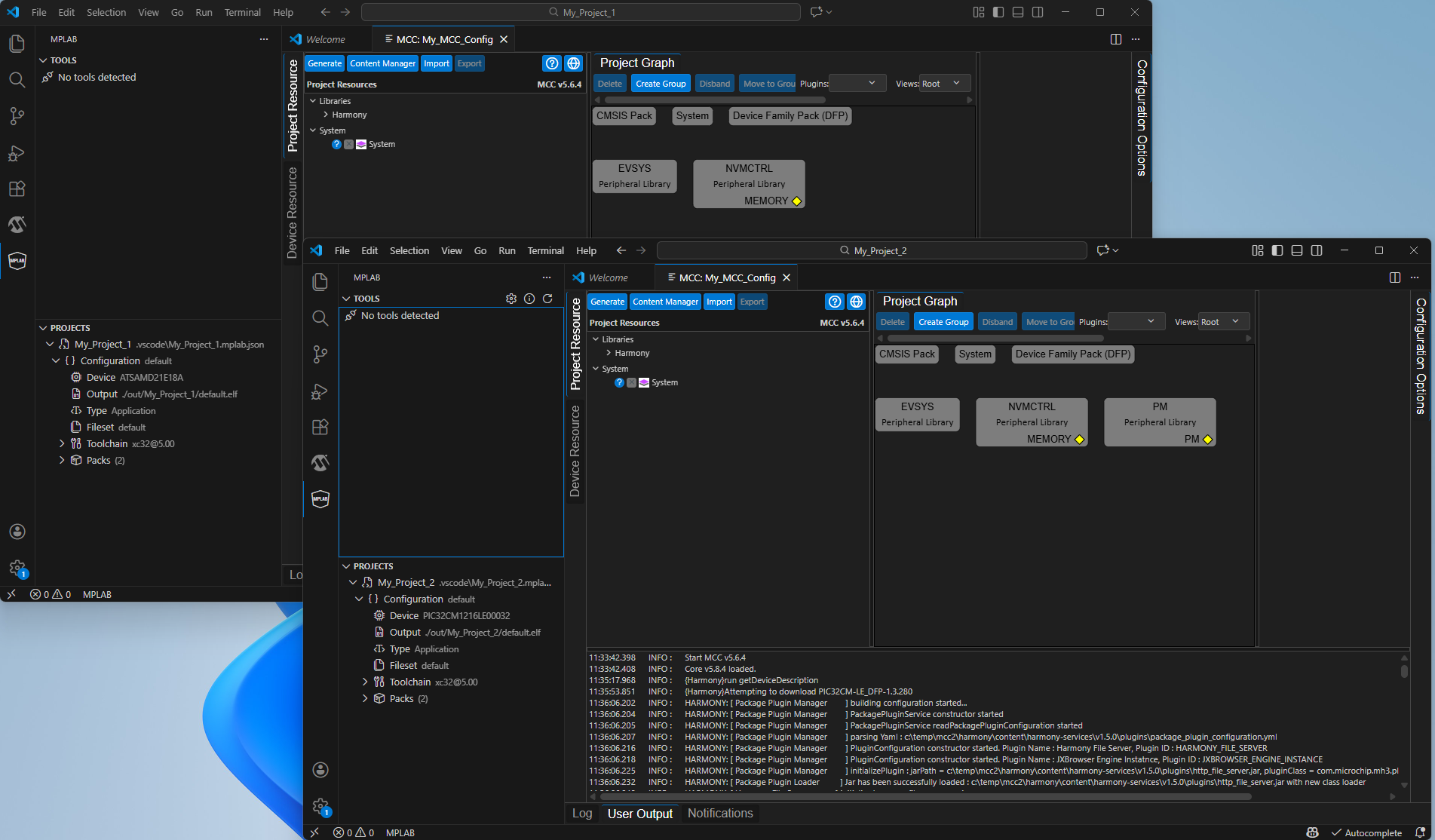Viewport: 1435px width, 840px height.
Task: Click split editor icon in My_Project_2 window
Action: pos(1395,277)
